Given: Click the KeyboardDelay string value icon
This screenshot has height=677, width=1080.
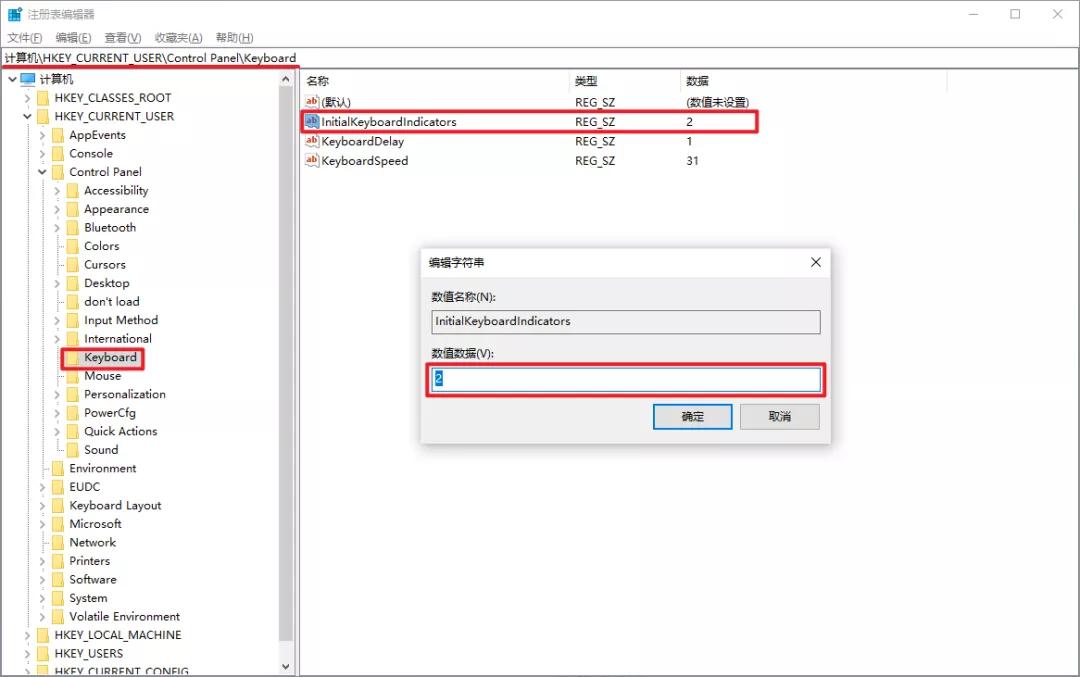Looking at the screenshot, I should click(x=312, y=140).
